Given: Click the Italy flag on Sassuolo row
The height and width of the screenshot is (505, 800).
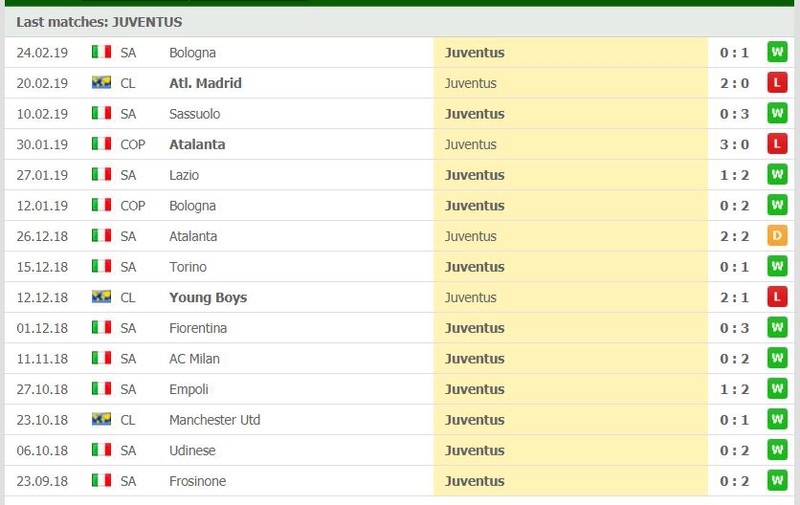Looking at the screenshot, I should 102,113.
